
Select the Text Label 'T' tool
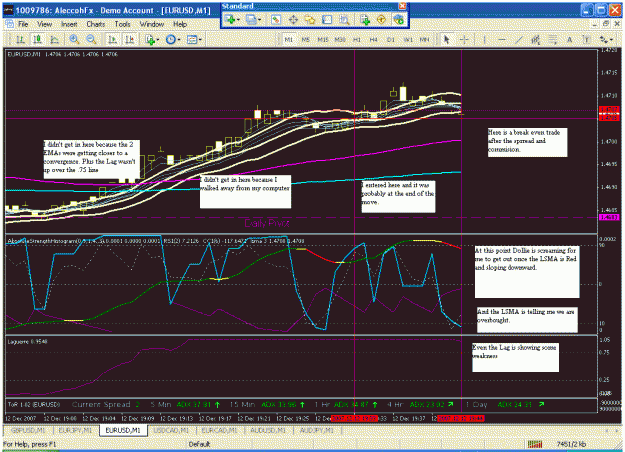(x=586, y=39)
